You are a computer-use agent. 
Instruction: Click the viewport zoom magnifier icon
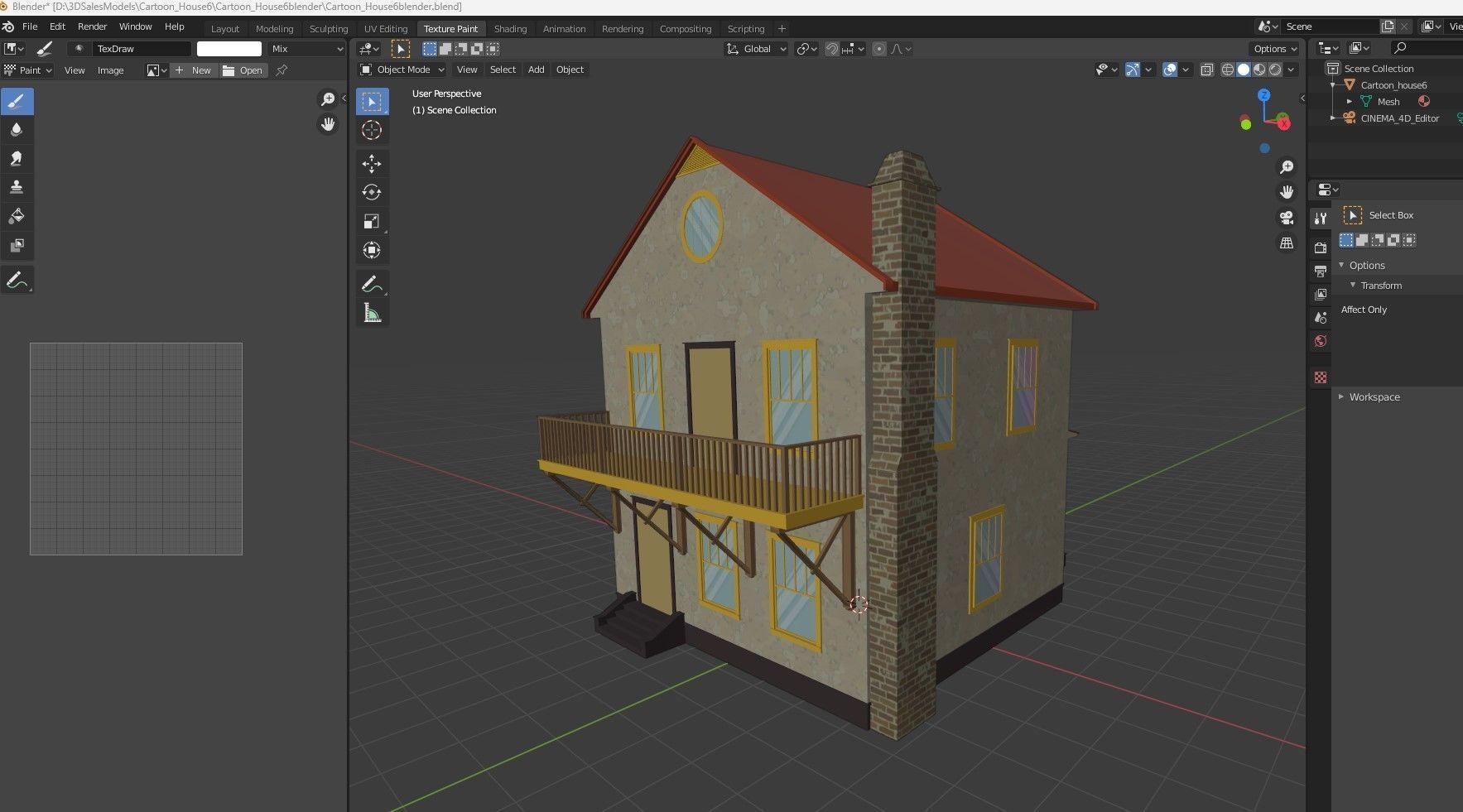pos(1287,167)
